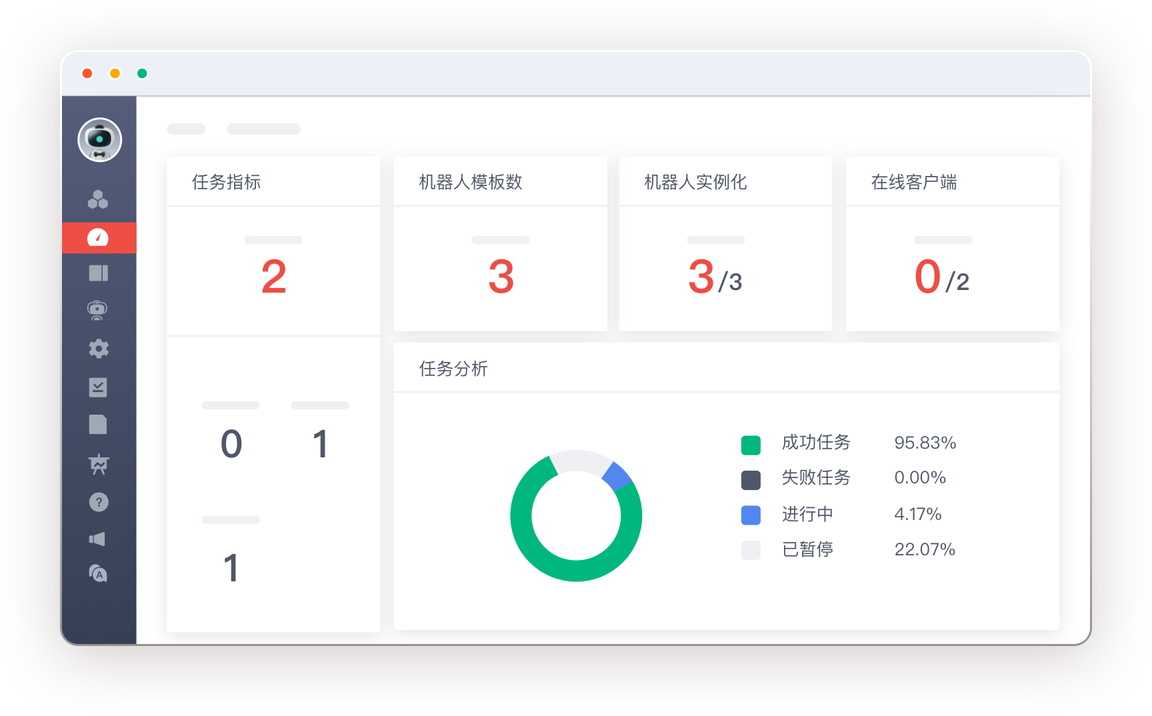Click the 失败任务 legend label
Viewport: 1152px width, 716px height.
pyautogui.click(x=816, y=477)
